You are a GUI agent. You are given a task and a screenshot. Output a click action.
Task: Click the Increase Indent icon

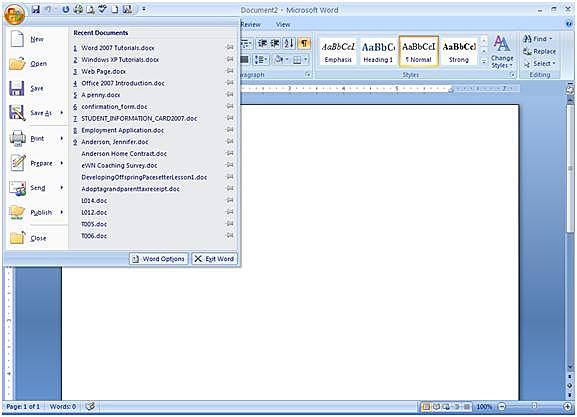coord(275,43)
